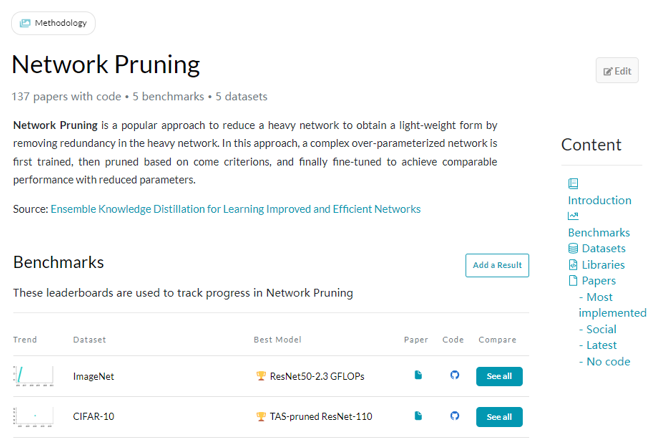This screenshot has width=655, height=439.
Task: Click the Introduction book icon in Content
Action: (573, 184)
